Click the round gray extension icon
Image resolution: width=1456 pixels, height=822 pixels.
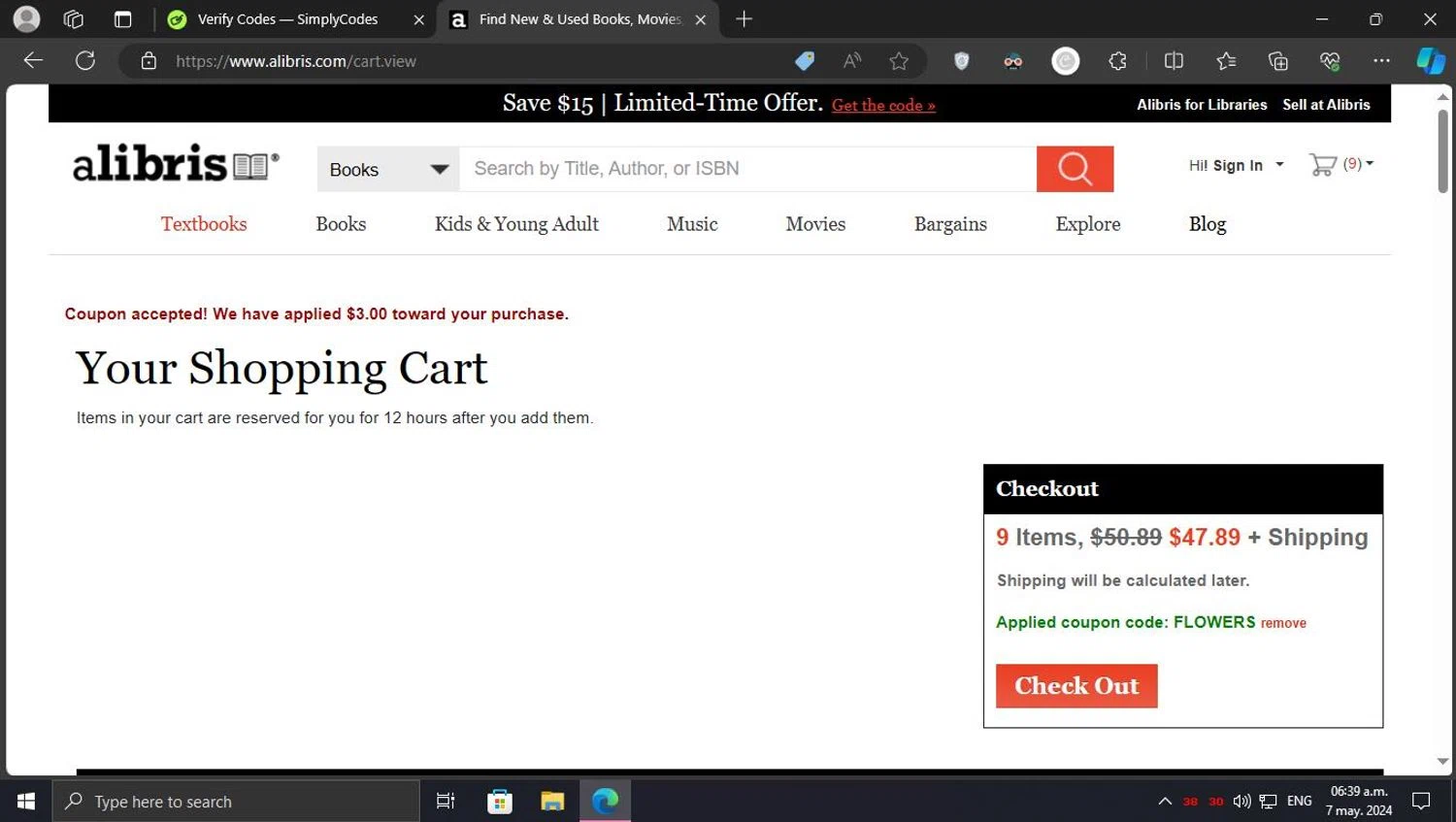pos(1066,61)
